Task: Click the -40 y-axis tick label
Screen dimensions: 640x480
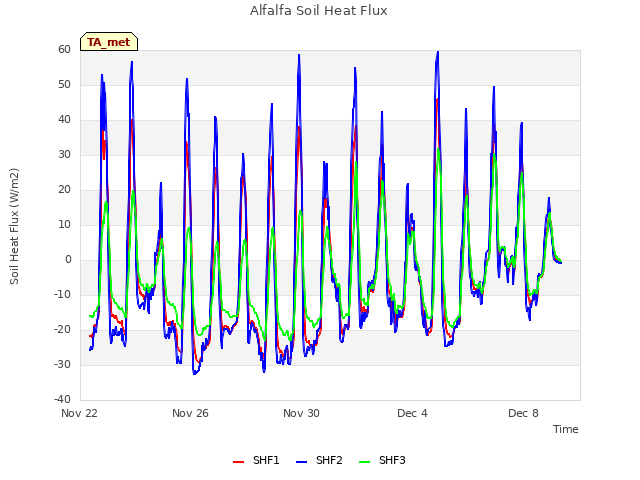Action: click(62, 399)
